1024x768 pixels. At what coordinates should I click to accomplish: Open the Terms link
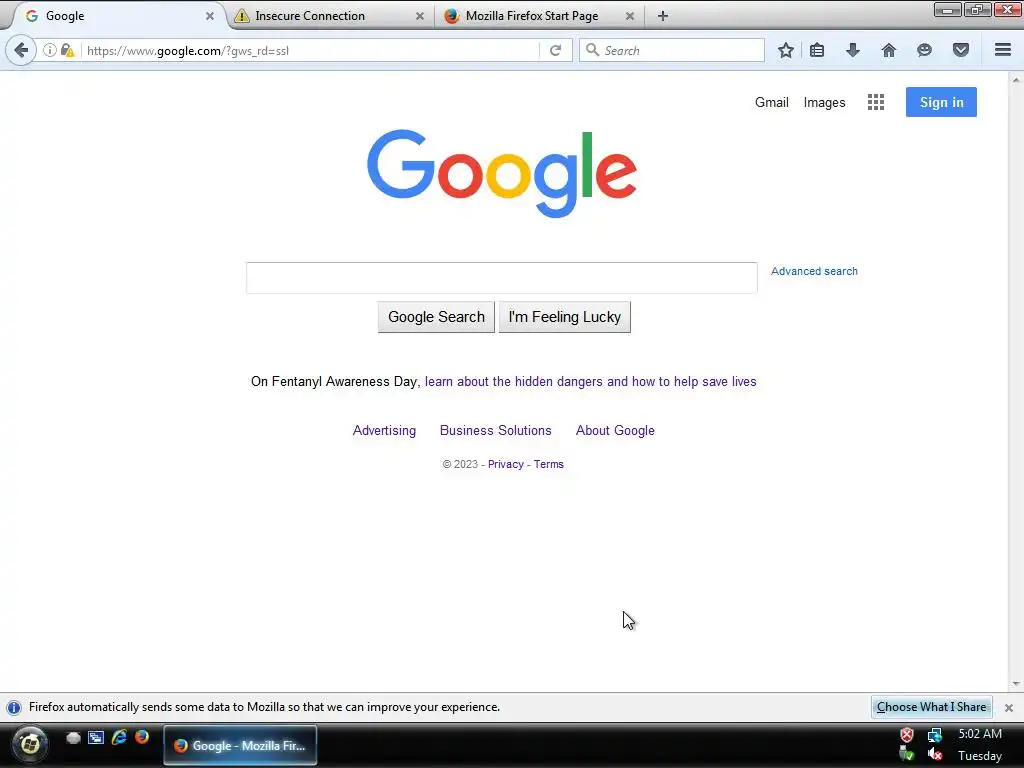(549, 464)
